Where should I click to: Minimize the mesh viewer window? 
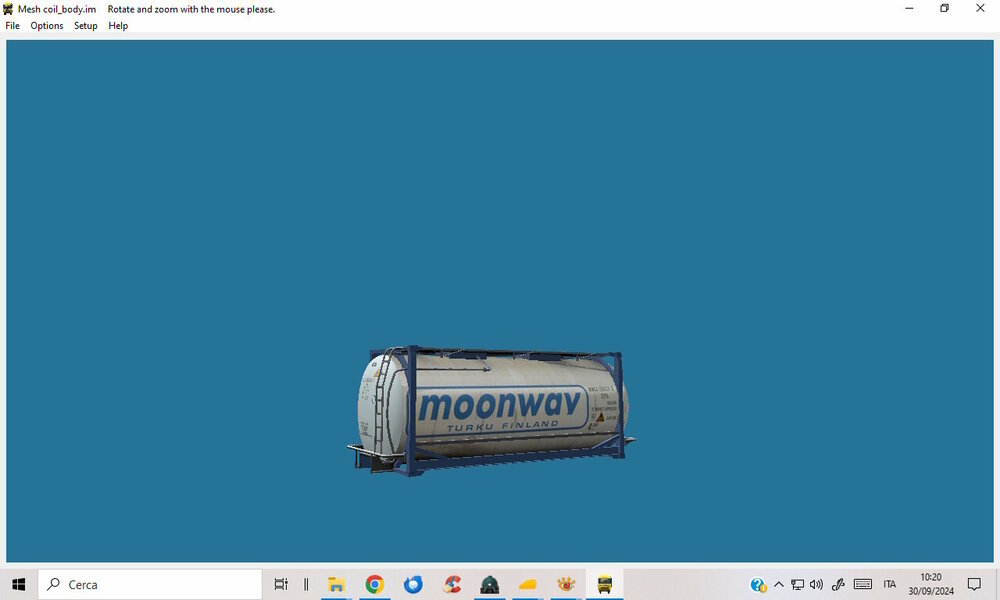click(909, 8)
